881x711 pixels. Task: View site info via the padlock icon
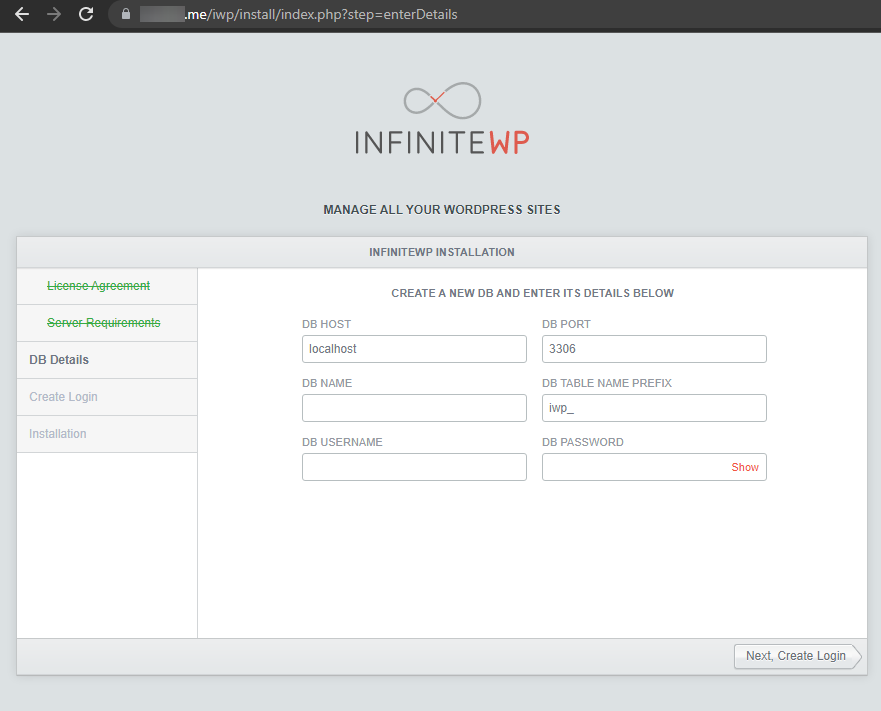point(126,14)
